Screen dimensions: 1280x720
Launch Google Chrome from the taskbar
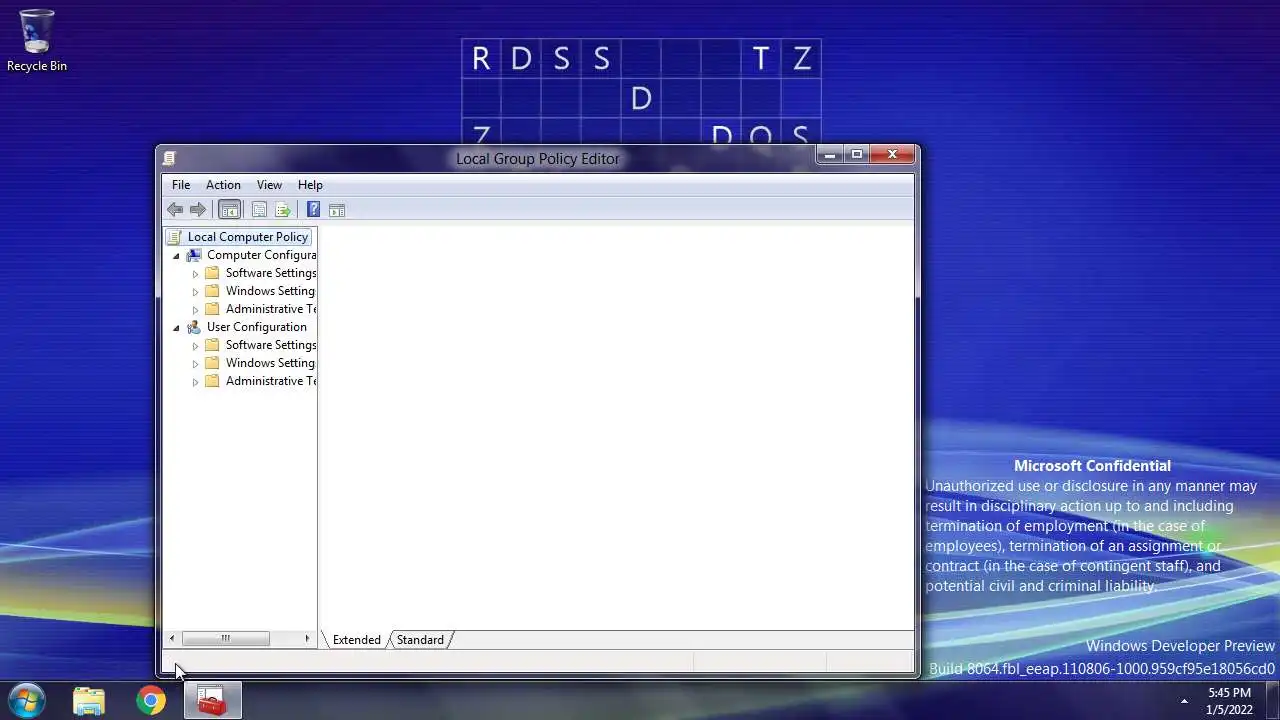(151, 700)
